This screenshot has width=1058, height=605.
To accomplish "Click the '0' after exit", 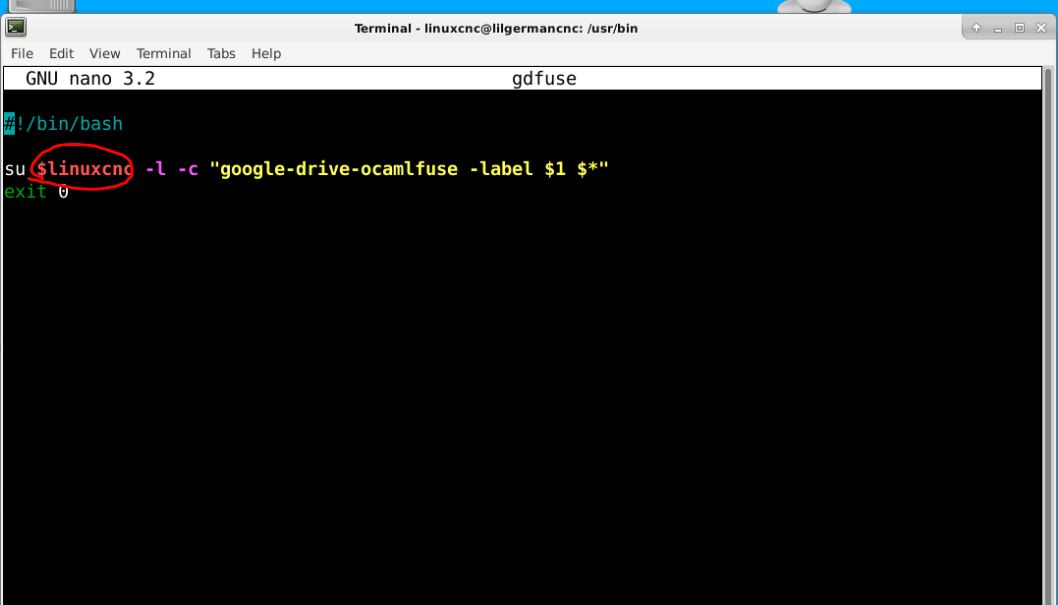I will pyautogui.click(x=63, y=192).
